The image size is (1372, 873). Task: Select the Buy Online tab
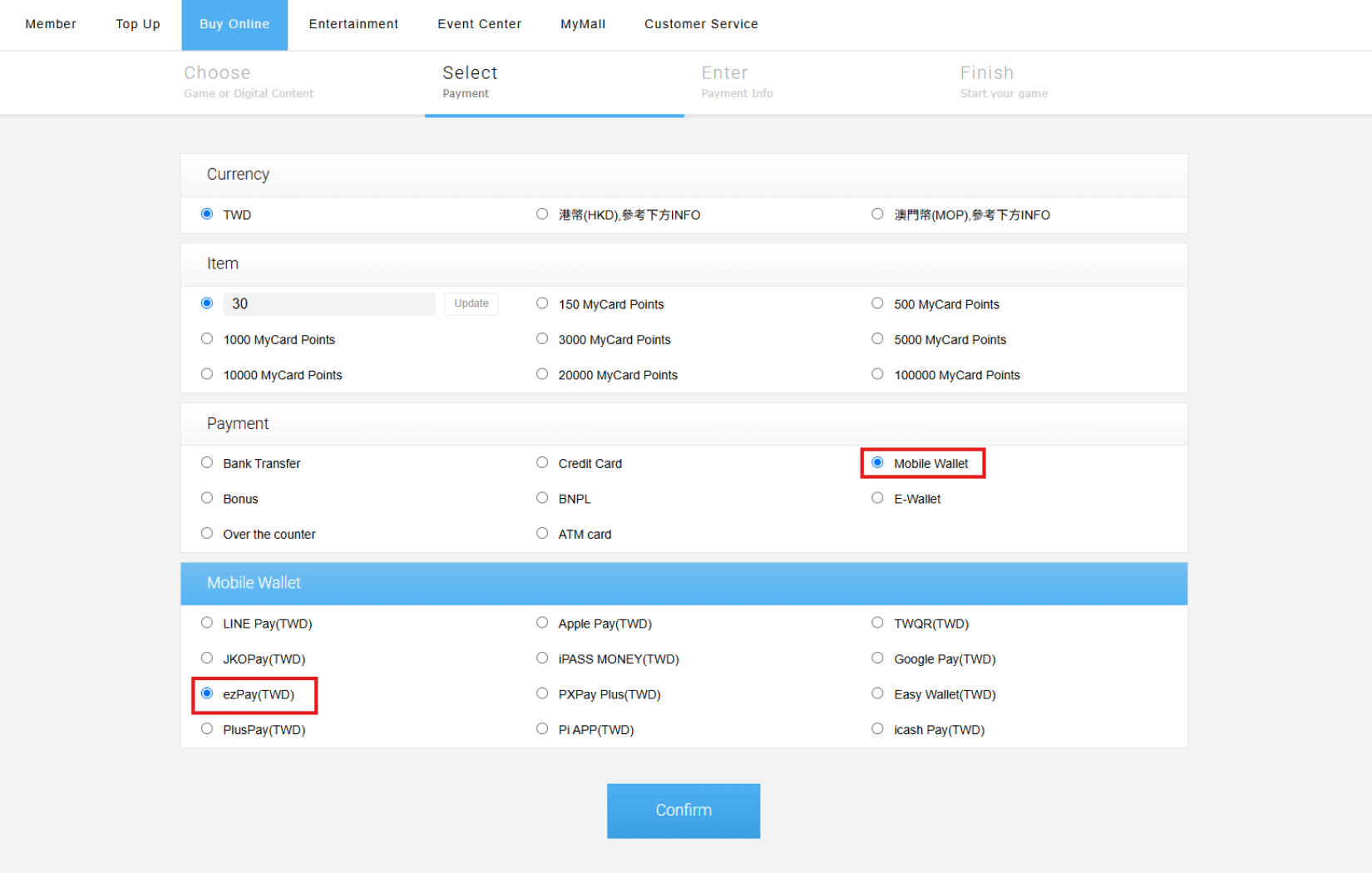point(234,25)
